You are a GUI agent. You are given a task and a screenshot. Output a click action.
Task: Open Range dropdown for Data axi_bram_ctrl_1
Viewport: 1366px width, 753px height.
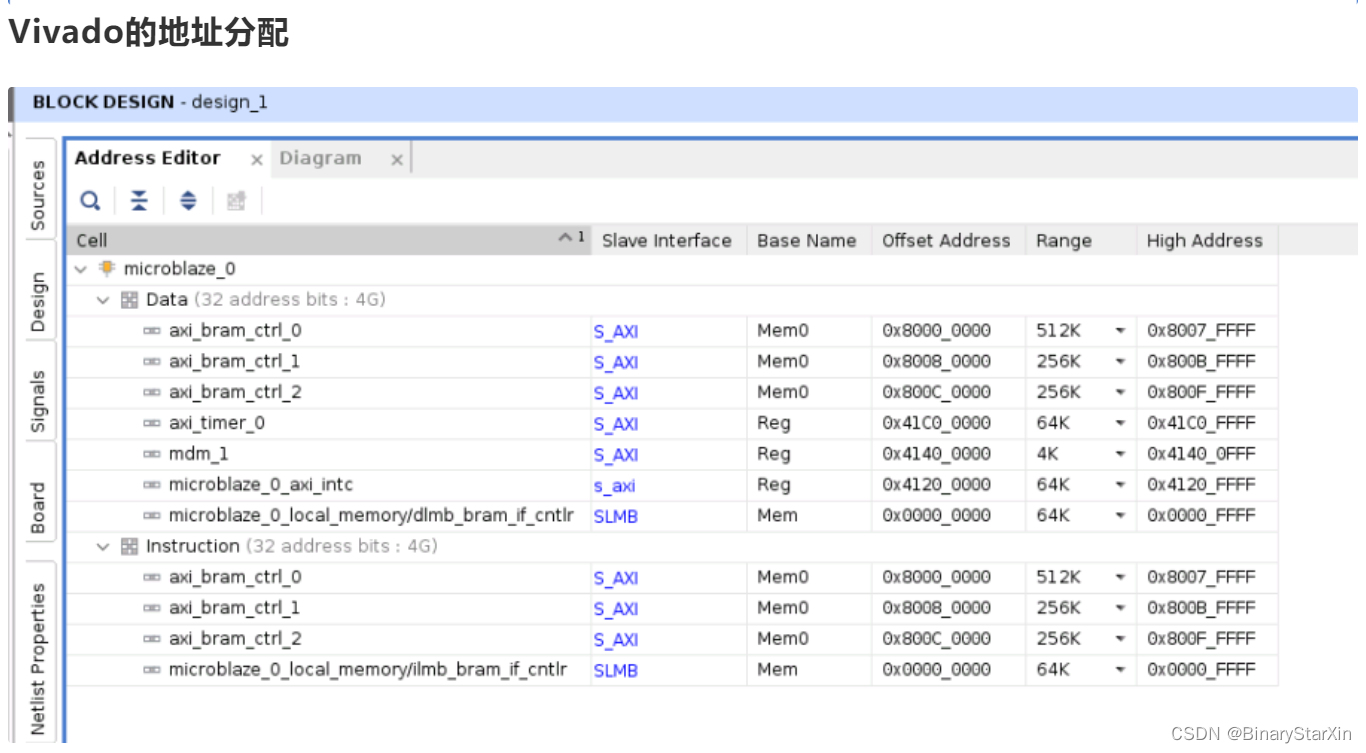pyautogui.click(x=1120, y=362)
